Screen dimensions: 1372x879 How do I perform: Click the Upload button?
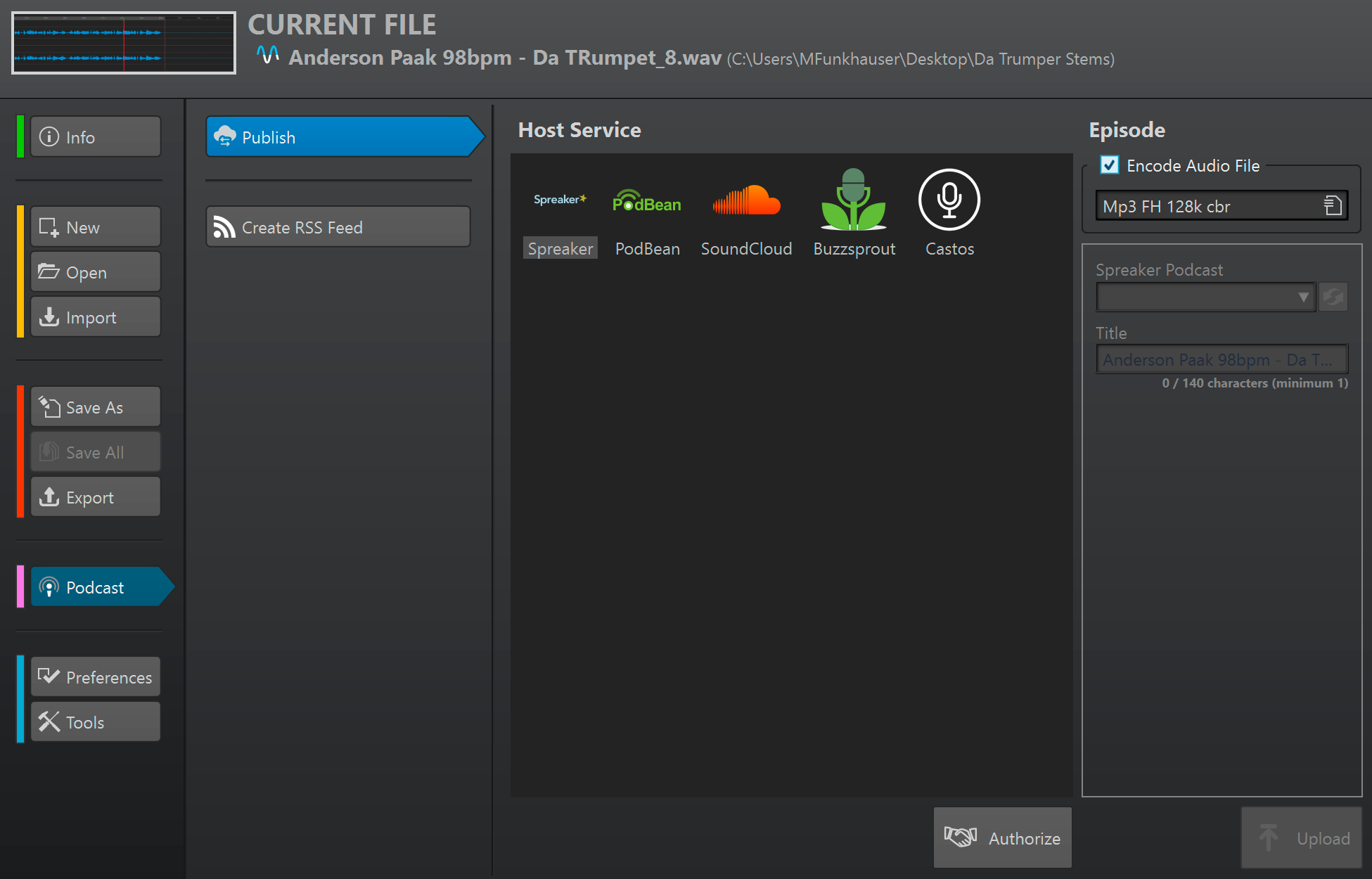[x=1302, y=838]
